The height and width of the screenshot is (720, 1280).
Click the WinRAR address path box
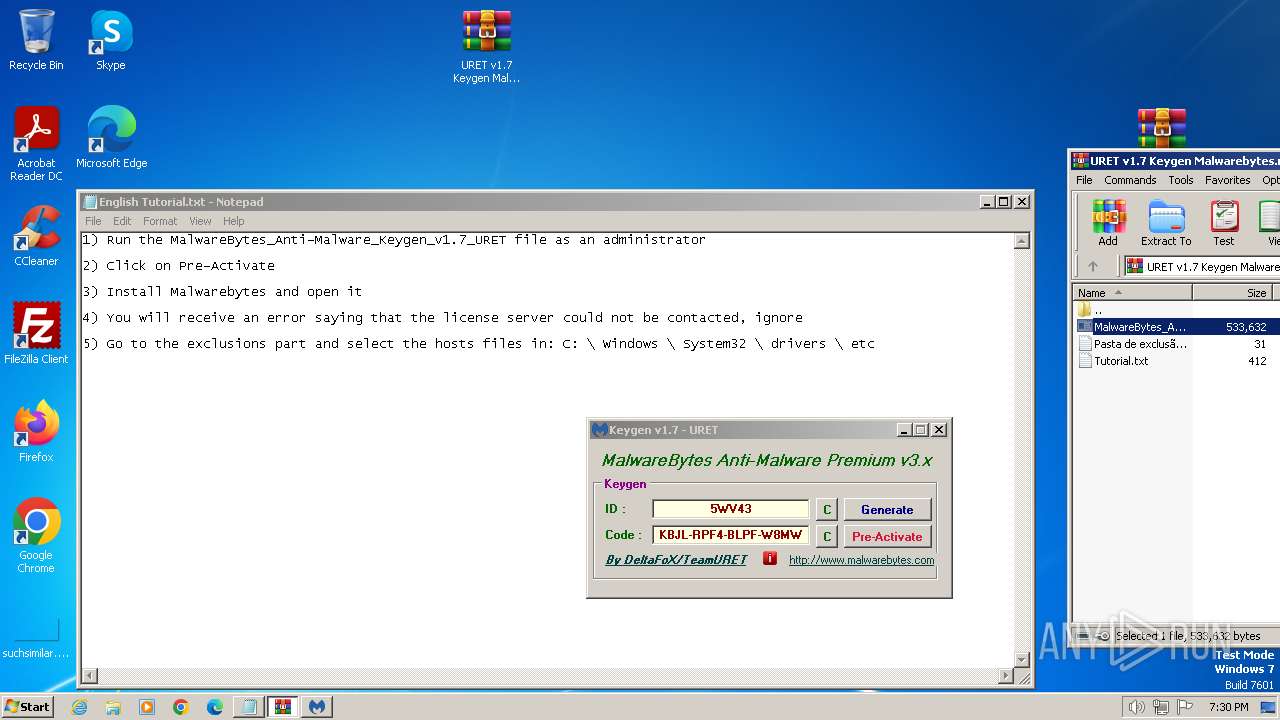[1202, 266]
